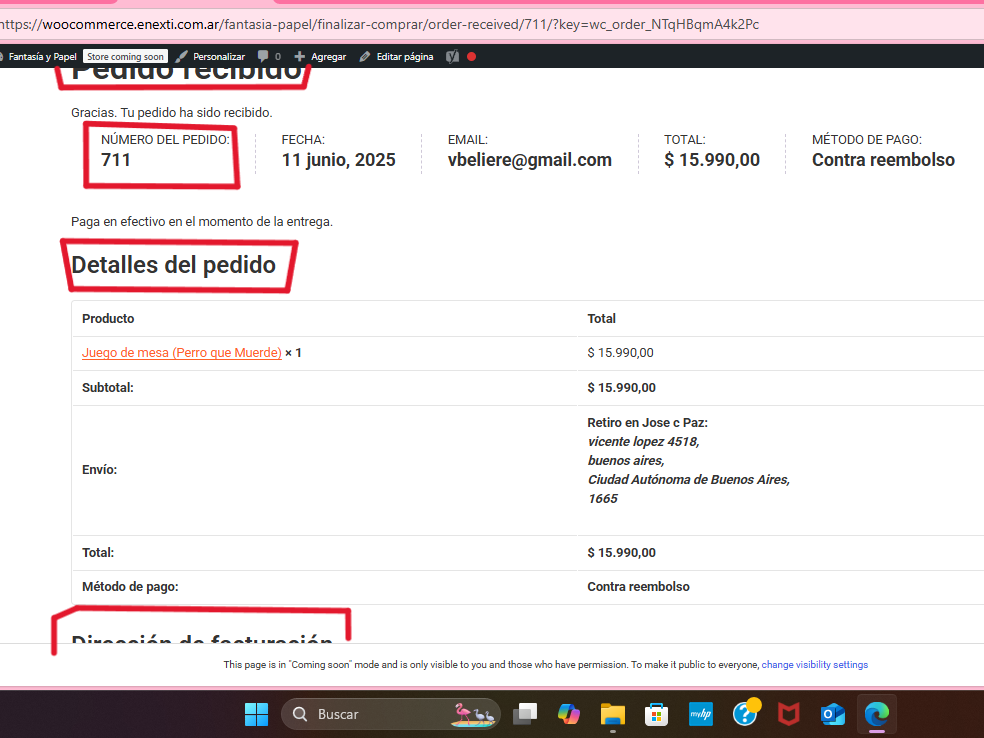
Task: Click the Store coming soon badge
Action: (125, 57)
